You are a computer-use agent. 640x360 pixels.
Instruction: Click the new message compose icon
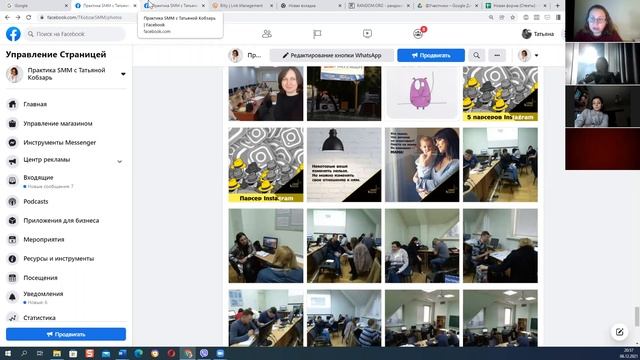[x=619, y=332]
